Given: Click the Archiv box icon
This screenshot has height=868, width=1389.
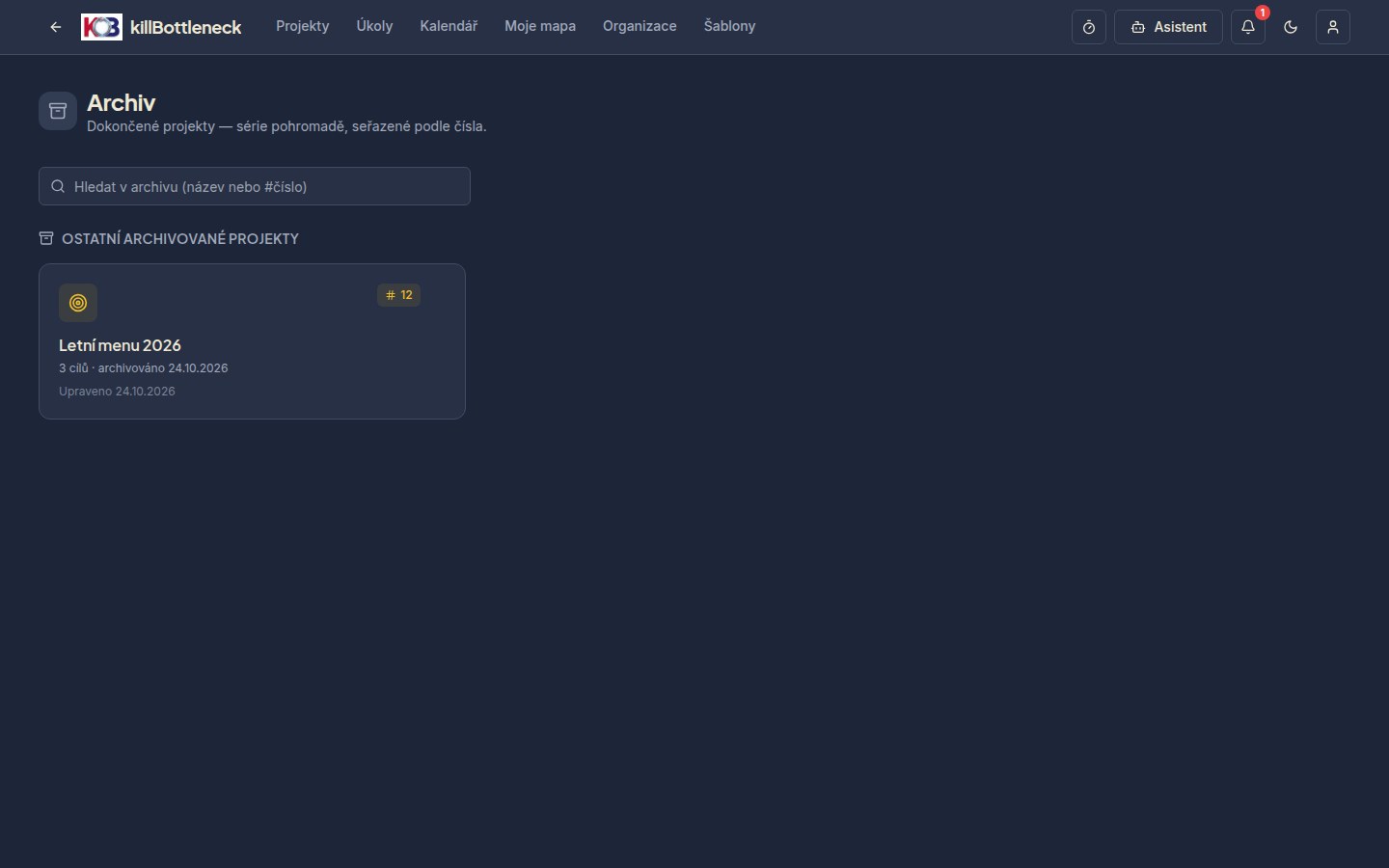Looking at the screenshot, I should point(58,111).
